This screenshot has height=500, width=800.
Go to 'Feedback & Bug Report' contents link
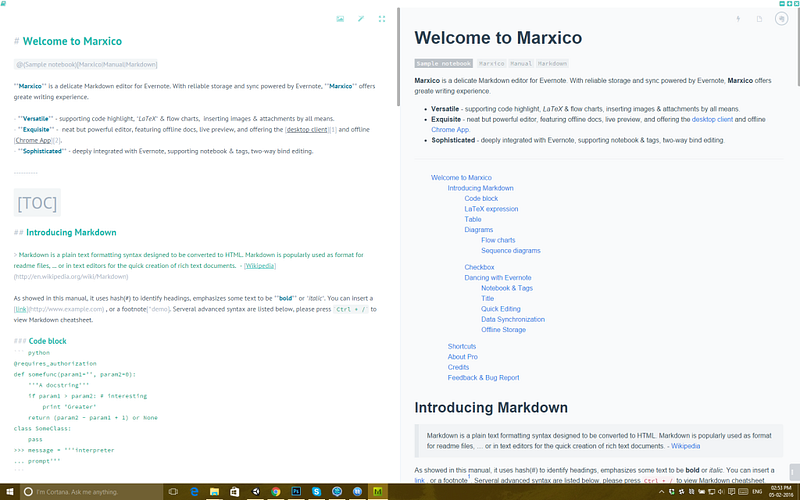tap(483, 378)
